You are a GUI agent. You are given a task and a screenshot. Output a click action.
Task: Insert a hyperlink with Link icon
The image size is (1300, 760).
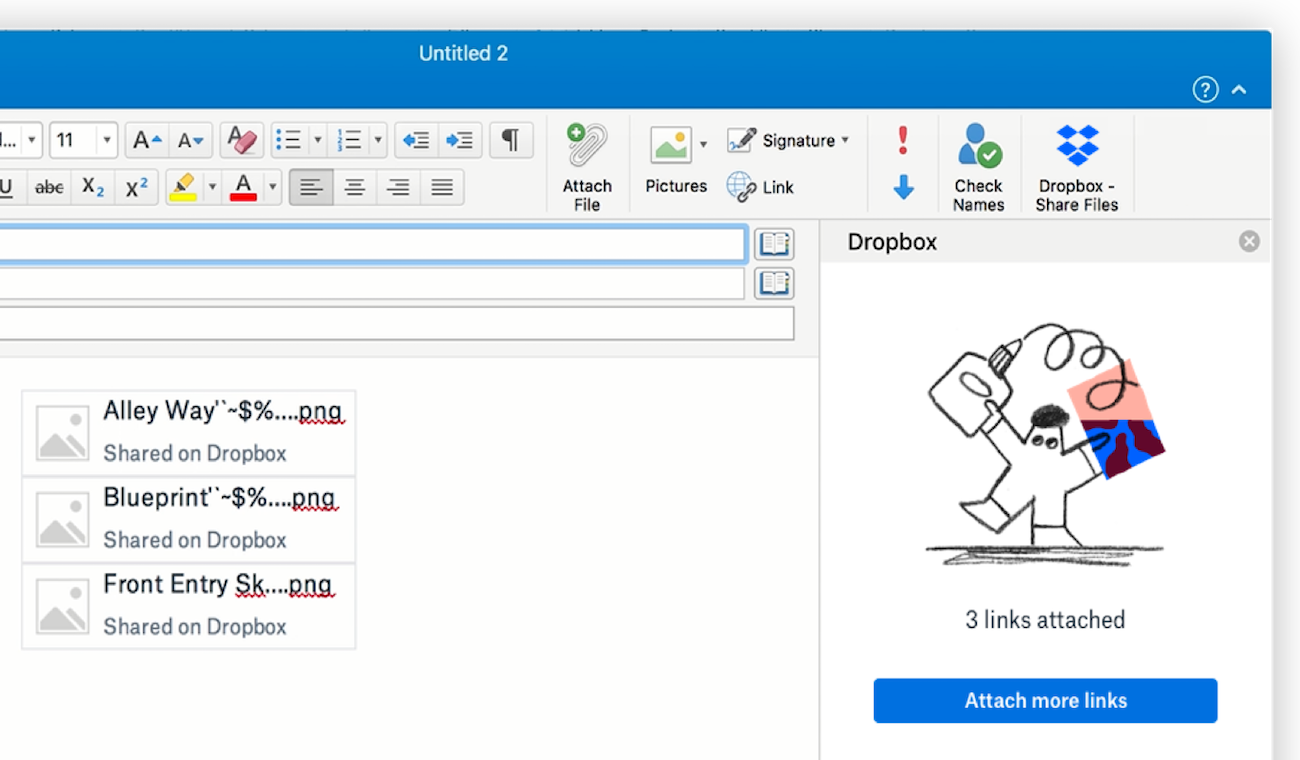click(761, 187)
